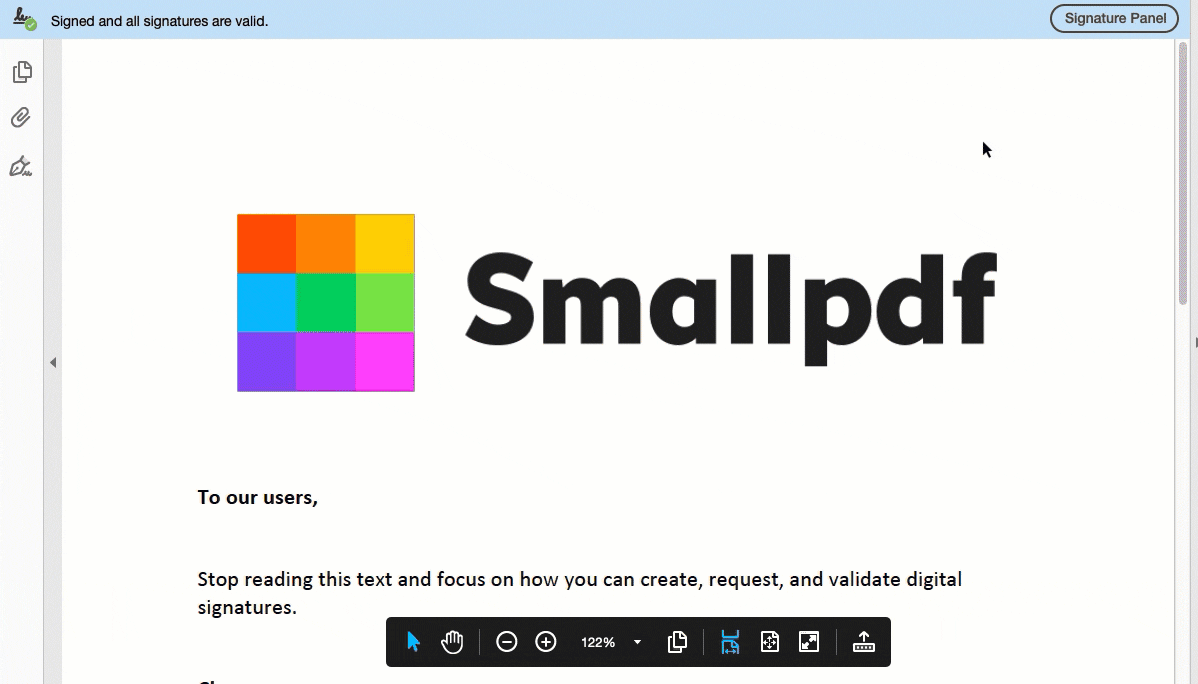The height and width of the screenshot is (684, 1198).
Task: Enable fit width scrolling mode
Action: click(730, 642)
